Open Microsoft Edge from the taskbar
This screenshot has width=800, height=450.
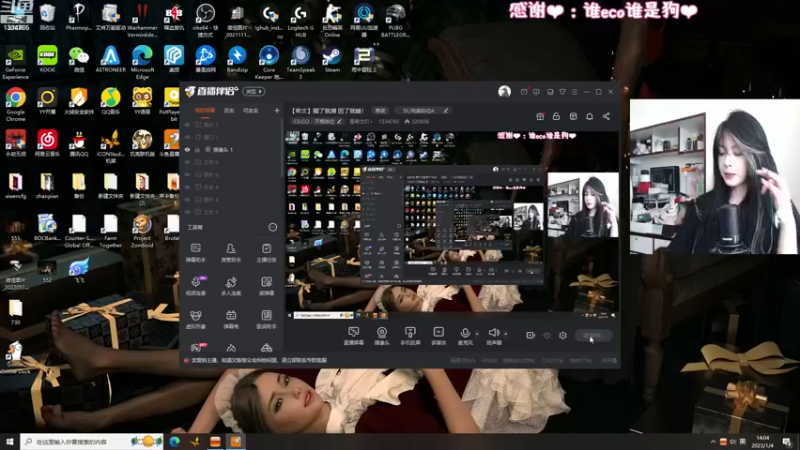174,441
